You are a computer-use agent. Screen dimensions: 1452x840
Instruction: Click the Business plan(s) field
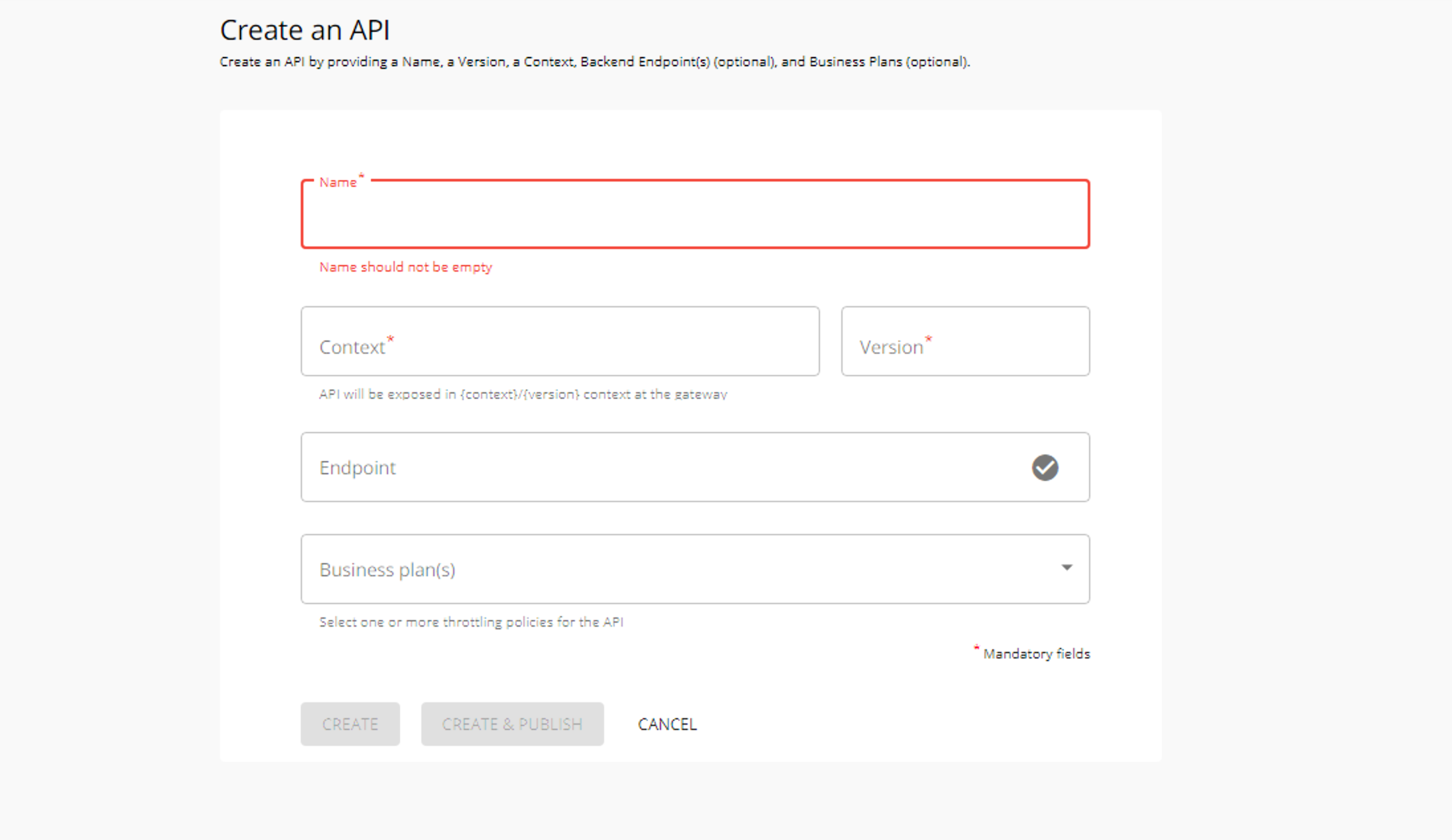pos(662,569)
